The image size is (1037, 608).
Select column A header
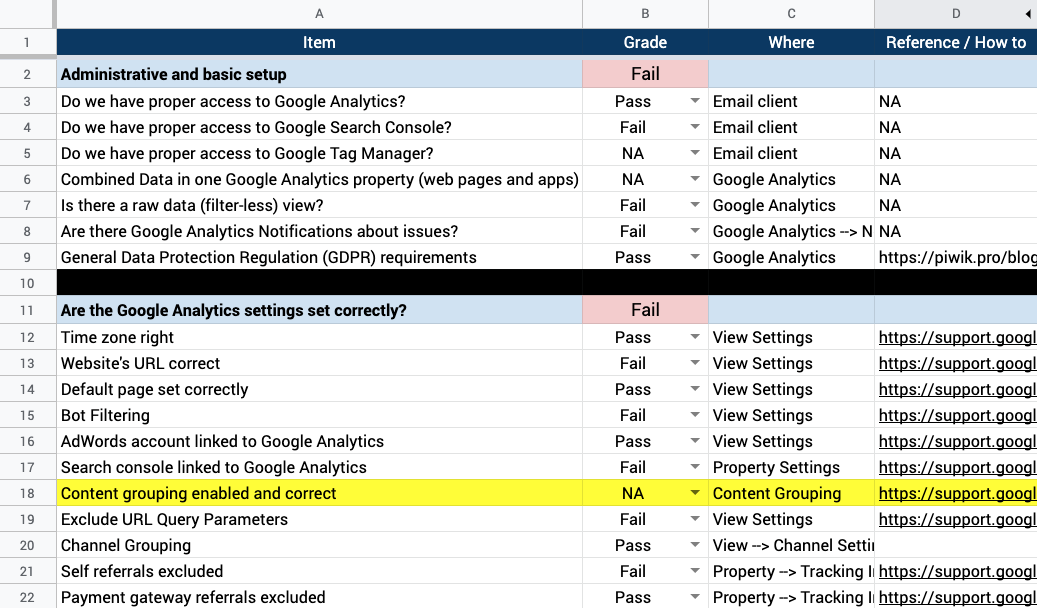click(x=319, y=14)
